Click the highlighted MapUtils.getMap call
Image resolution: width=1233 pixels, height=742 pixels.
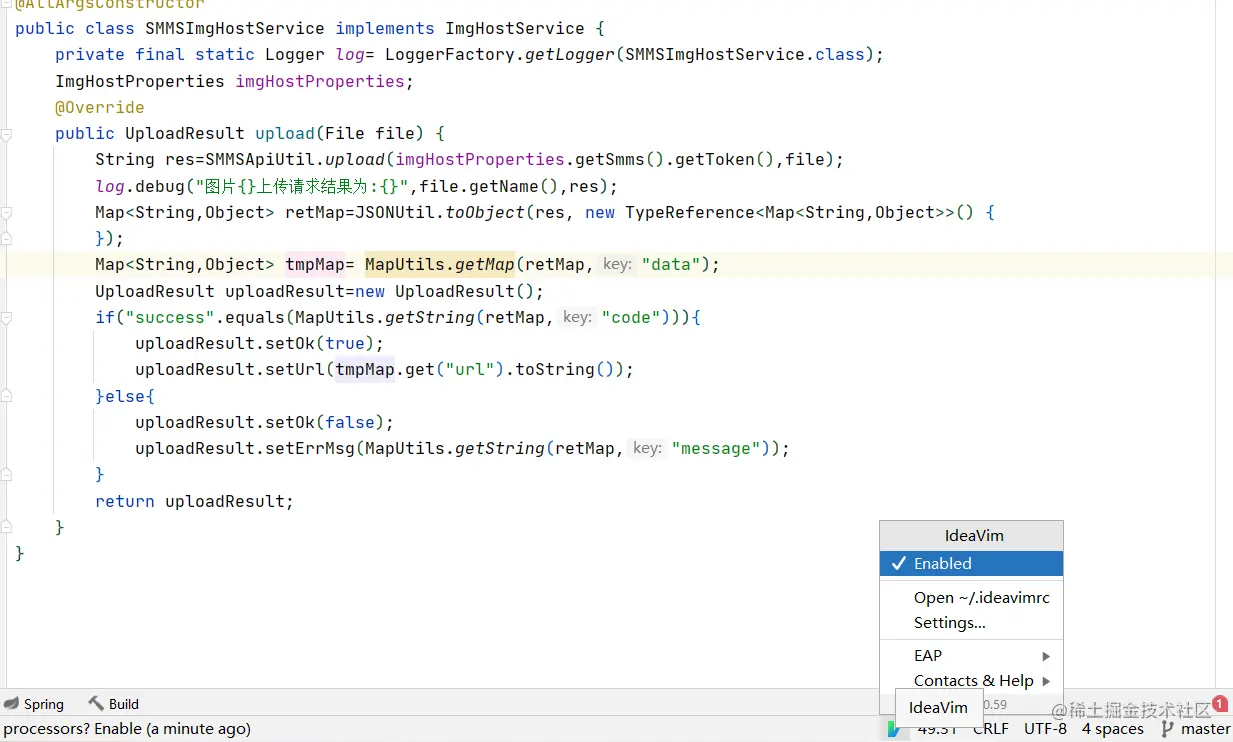[440, 264]
